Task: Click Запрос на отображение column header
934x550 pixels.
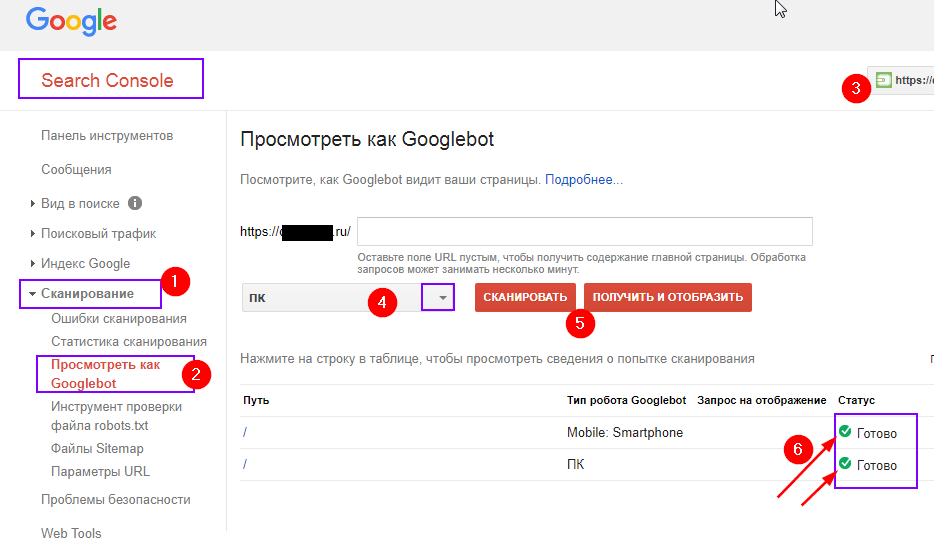Action: [761, 400]
